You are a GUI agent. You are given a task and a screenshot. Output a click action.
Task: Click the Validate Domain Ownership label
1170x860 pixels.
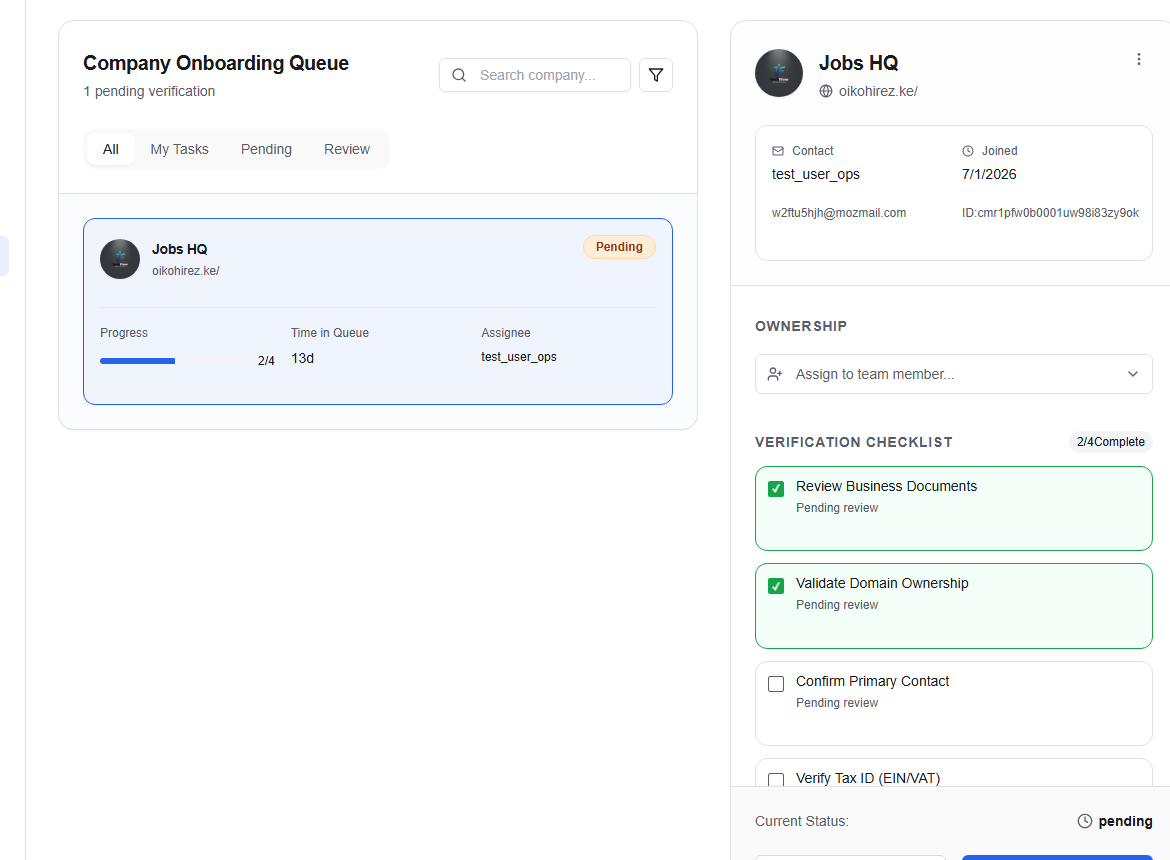coord(882,583)
